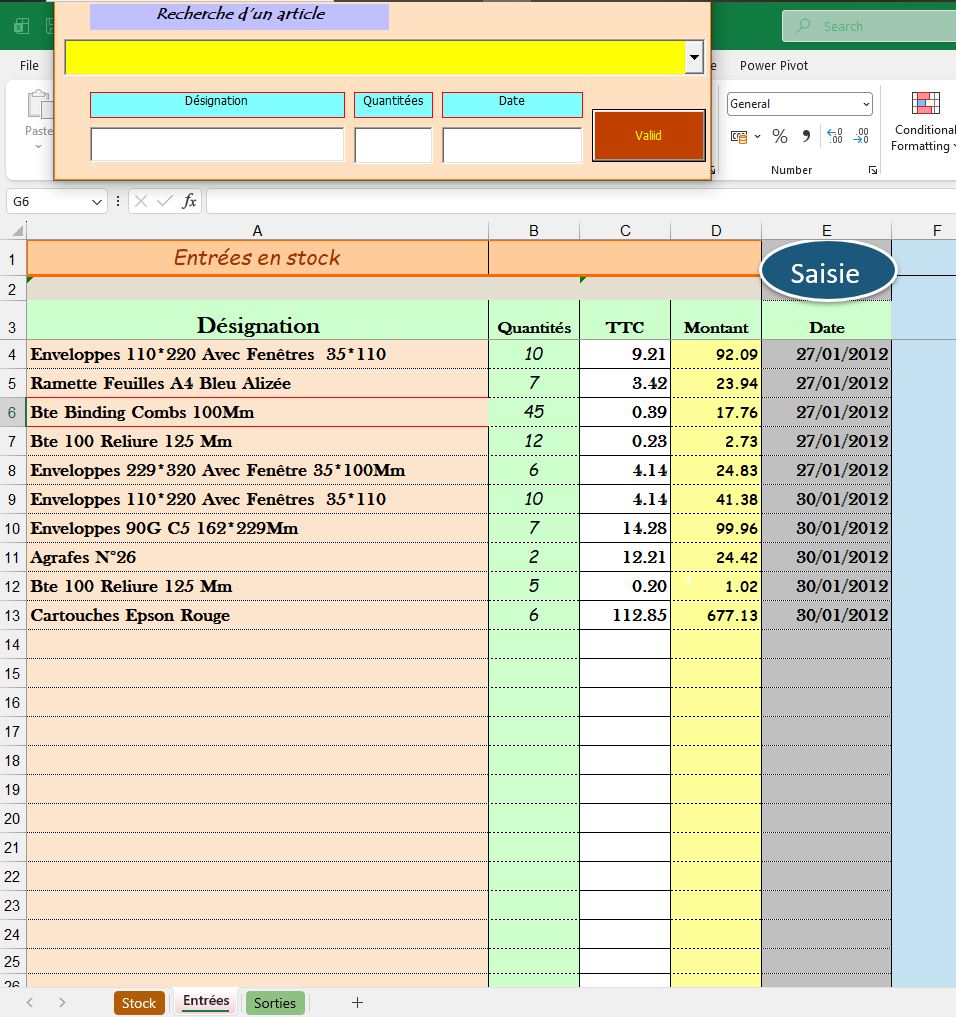Select the Entrées en stock title cell
The width and height of the screenshot is (956, 1017).
(x=257, y=257)
